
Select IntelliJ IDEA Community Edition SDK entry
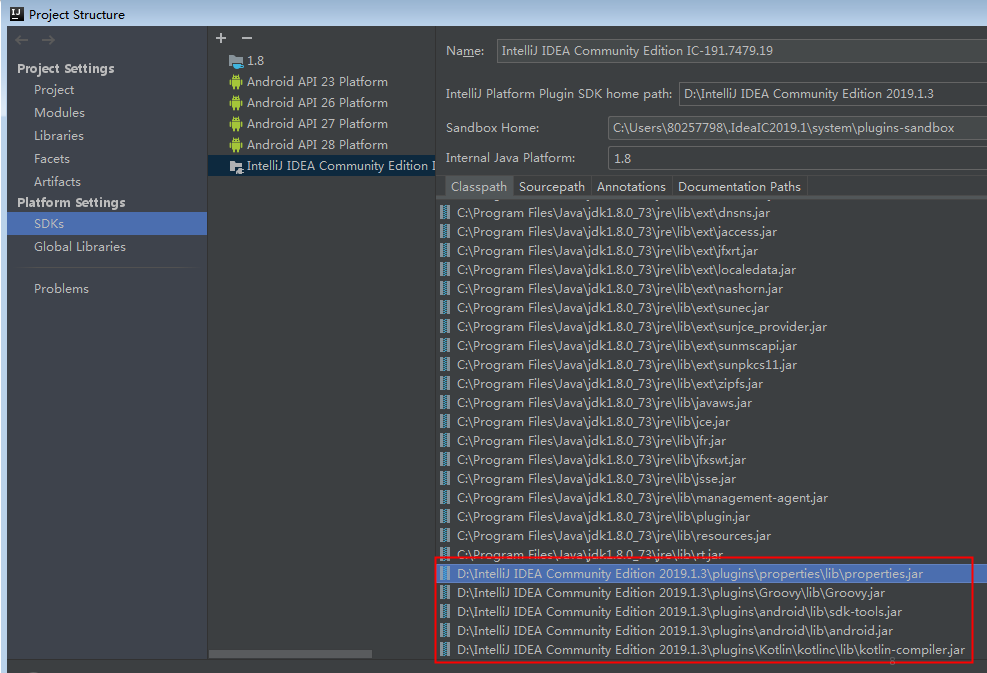coord(322,166)
